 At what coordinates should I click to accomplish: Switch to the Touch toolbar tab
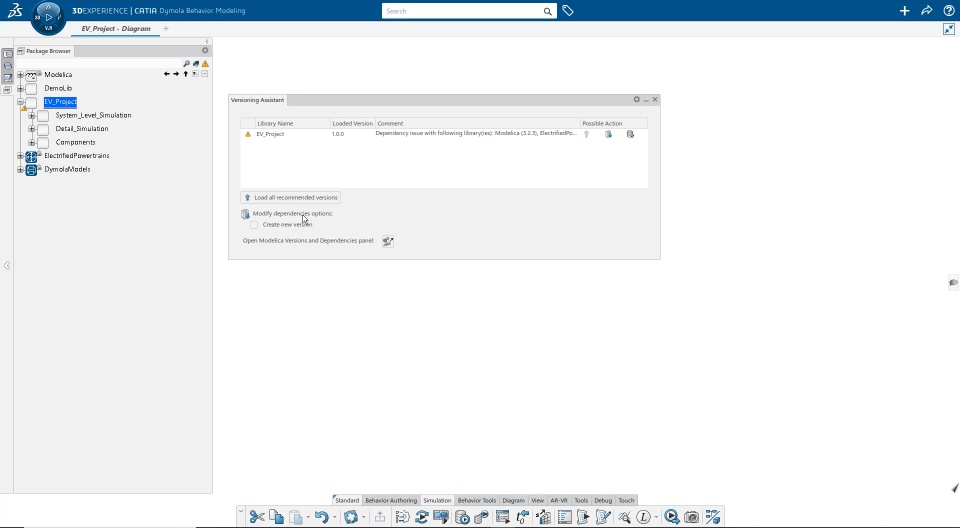point(626,500)
